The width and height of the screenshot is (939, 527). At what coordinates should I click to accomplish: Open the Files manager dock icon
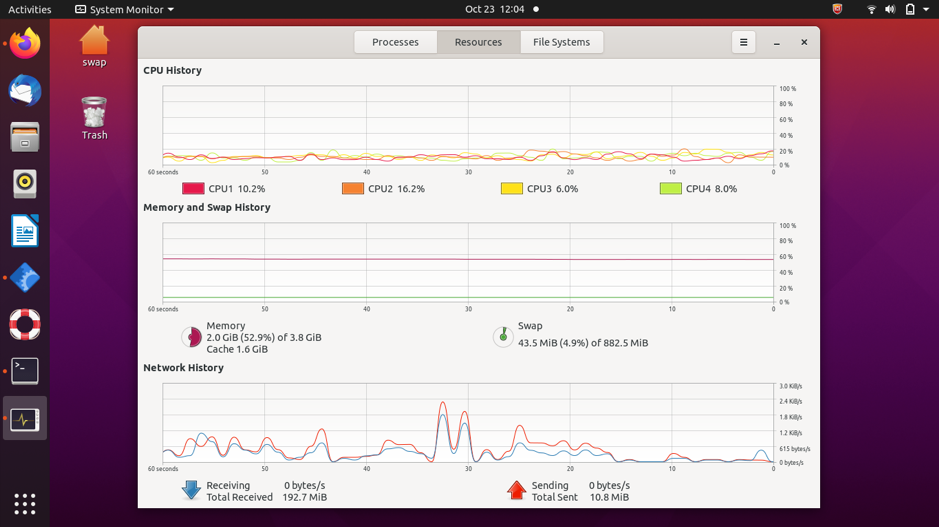coord(25,137)
